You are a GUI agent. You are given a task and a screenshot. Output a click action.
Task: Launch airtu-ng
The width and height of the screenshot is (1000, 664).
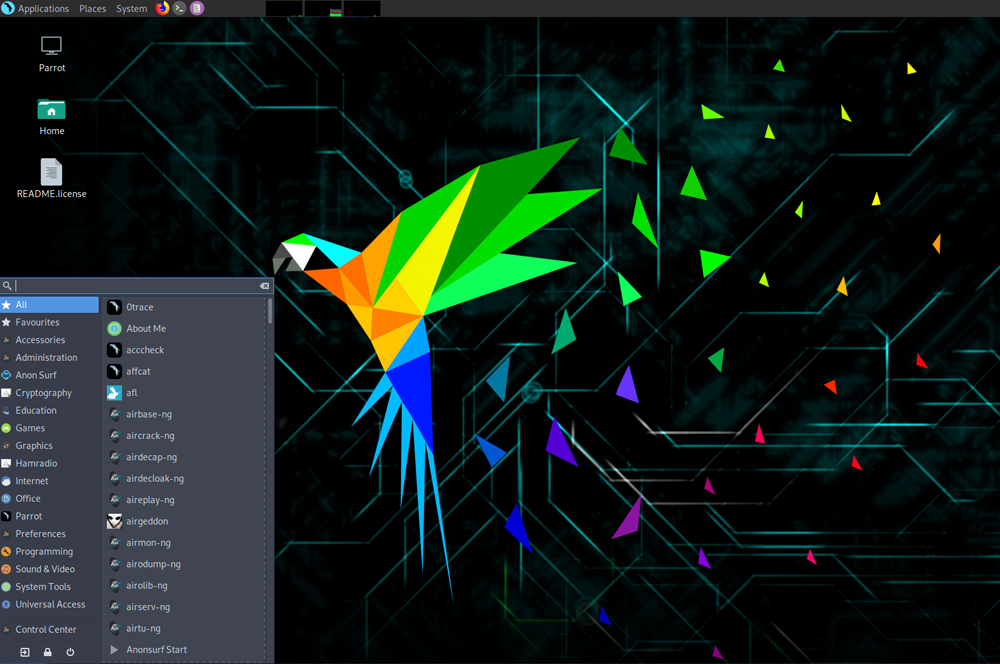coord(185,628)
